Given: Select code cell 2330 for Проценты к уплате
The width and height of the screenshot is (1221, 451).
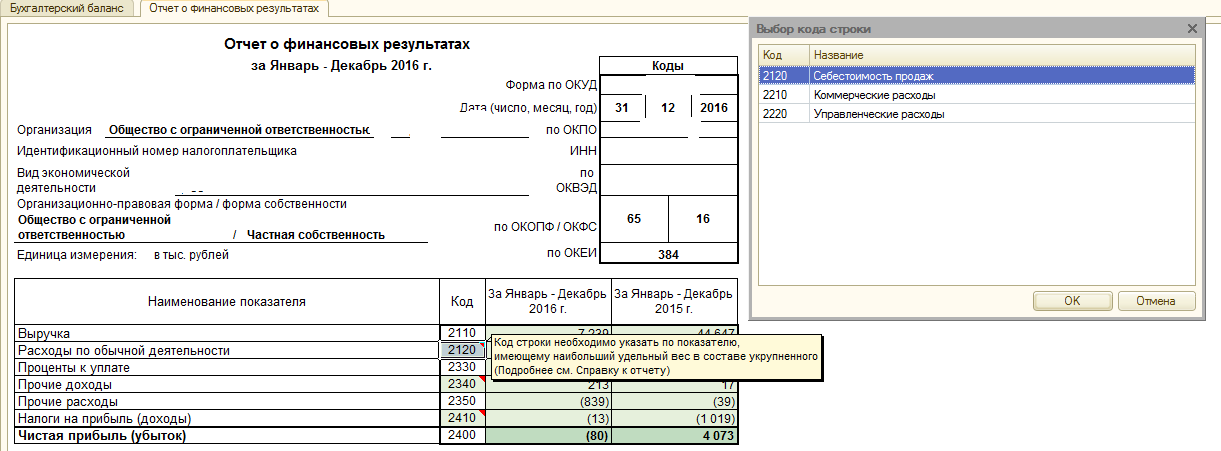Looking at the screenshot, I should click(462, 367).
